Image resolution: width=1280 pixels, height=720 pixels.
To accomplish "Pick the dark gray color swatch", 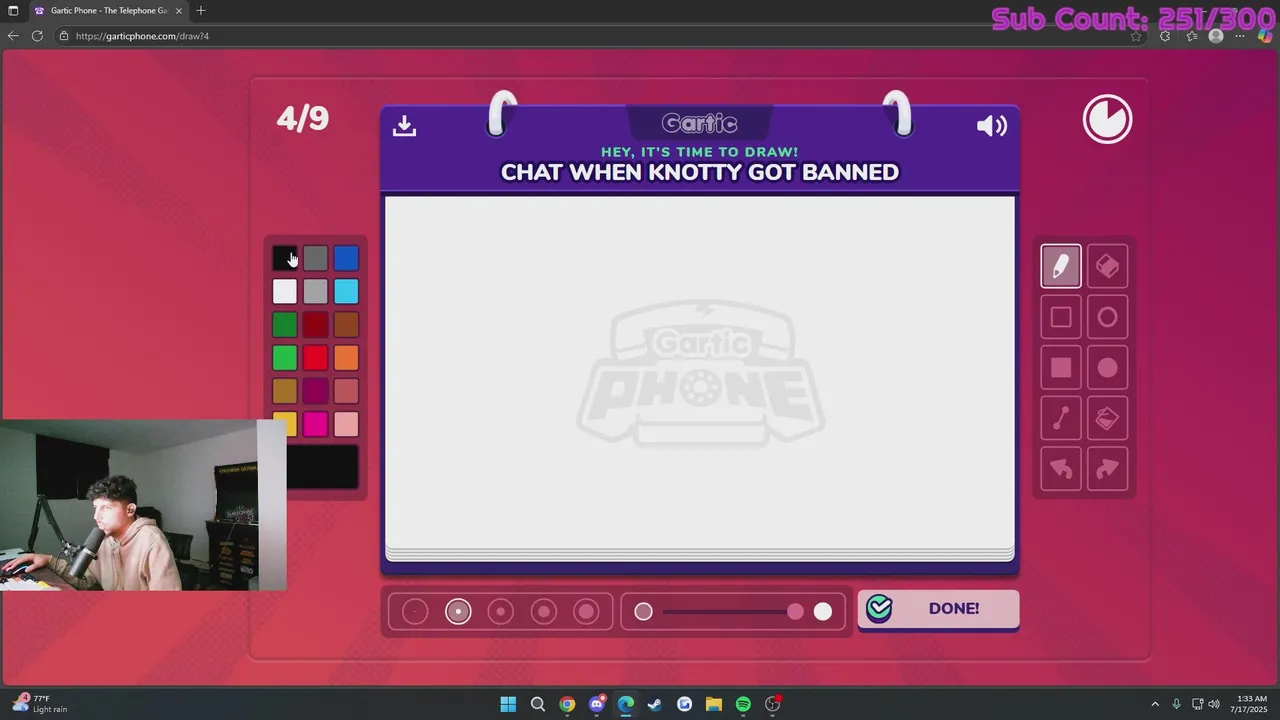I will click(315, 259).
